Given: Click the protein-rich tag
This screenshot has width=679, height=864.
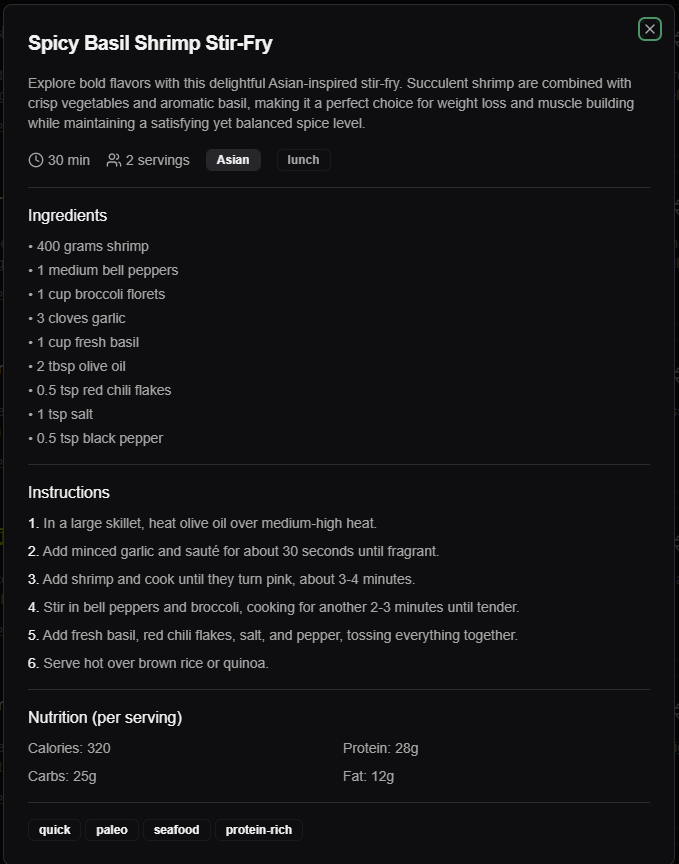Looking at the screenshot, I should click(x=258, y=829).
